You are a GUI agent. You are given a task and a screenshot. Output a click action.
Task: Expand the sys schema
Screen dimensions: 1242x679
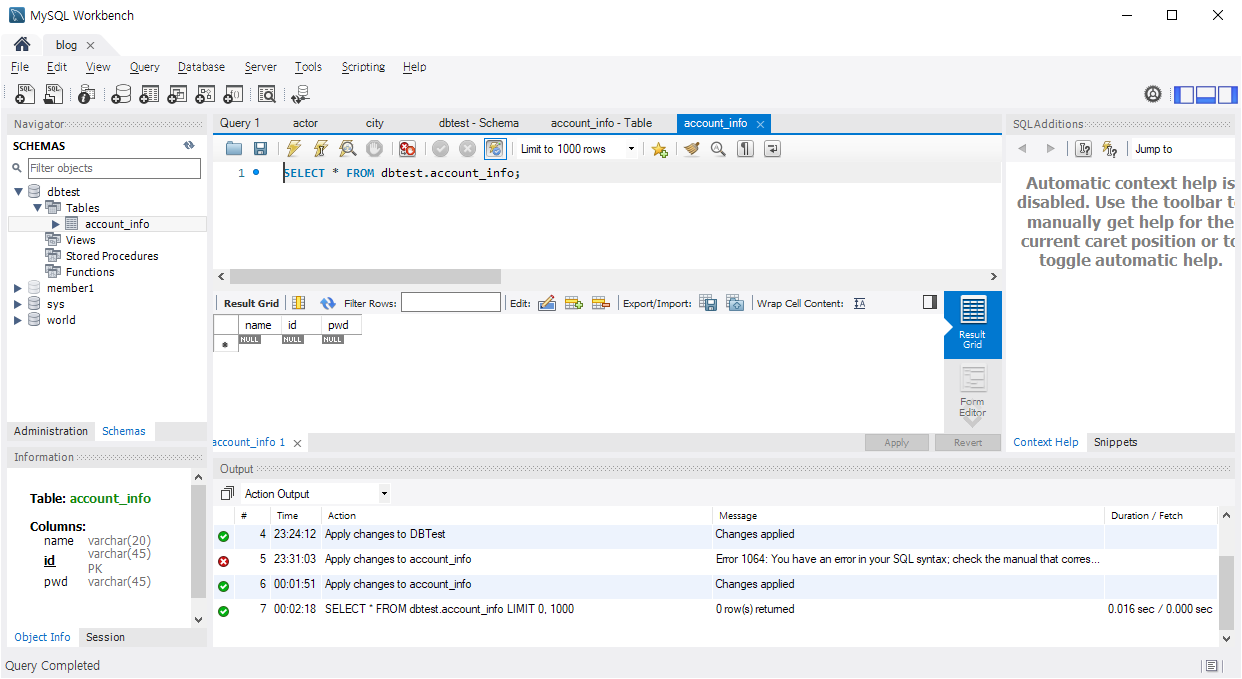[18, 304]
